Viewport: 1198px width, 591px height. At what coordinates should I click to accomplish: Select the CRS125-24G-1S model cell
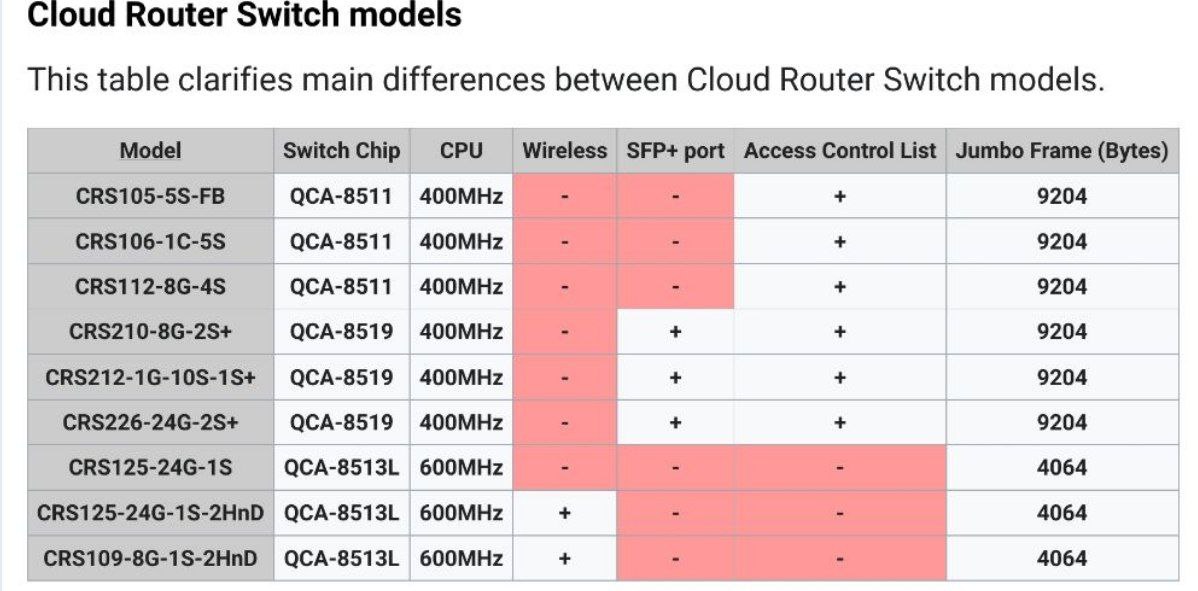[151, 467]
